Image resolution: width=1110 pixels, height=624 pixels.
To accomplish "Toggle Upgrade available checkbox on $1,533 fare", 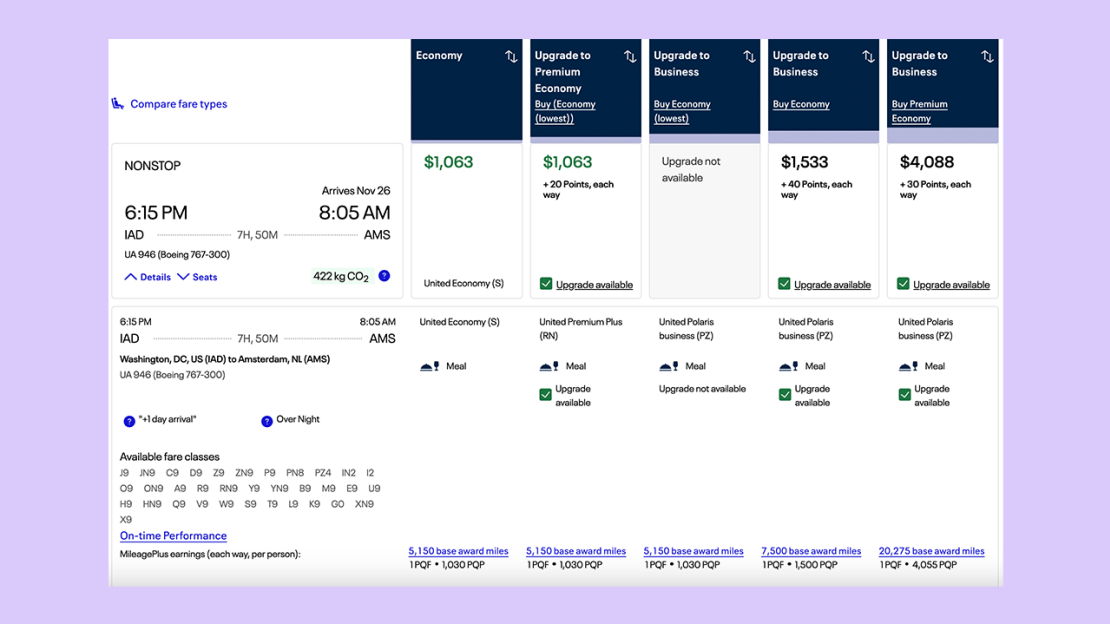I will point(784,284).
